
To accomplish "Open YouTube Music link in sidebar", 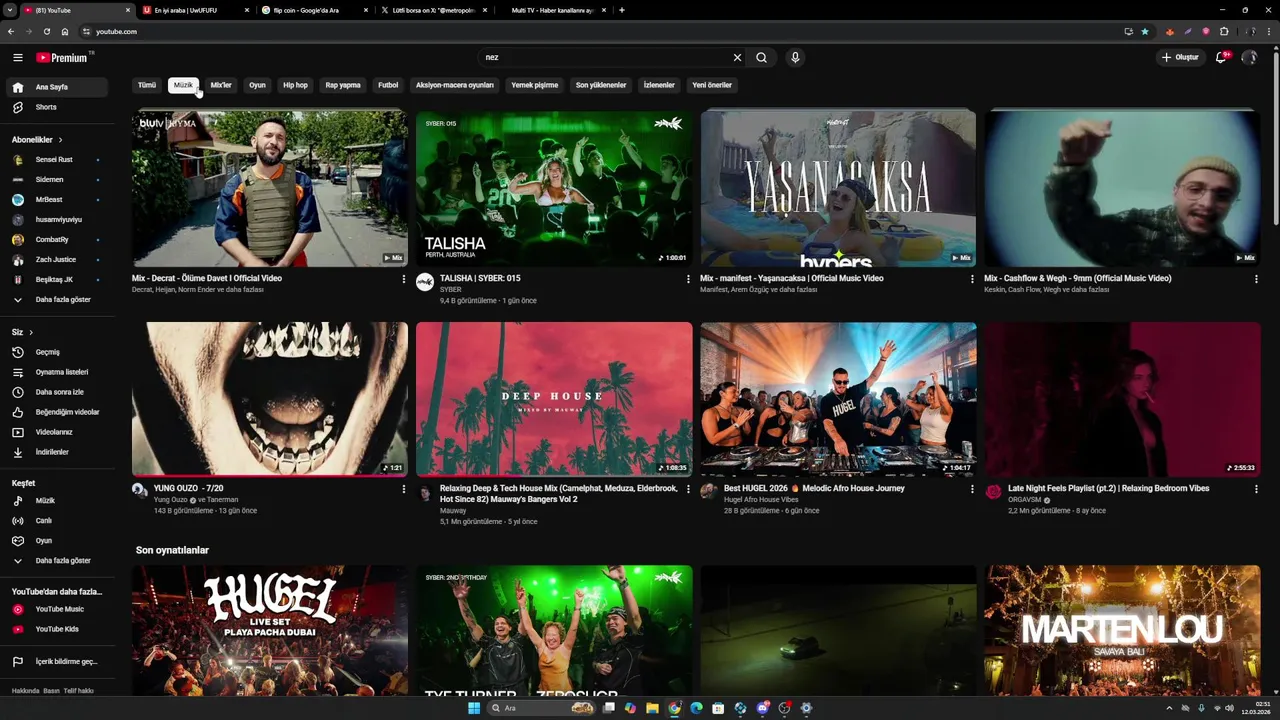I will click(56, 609).
